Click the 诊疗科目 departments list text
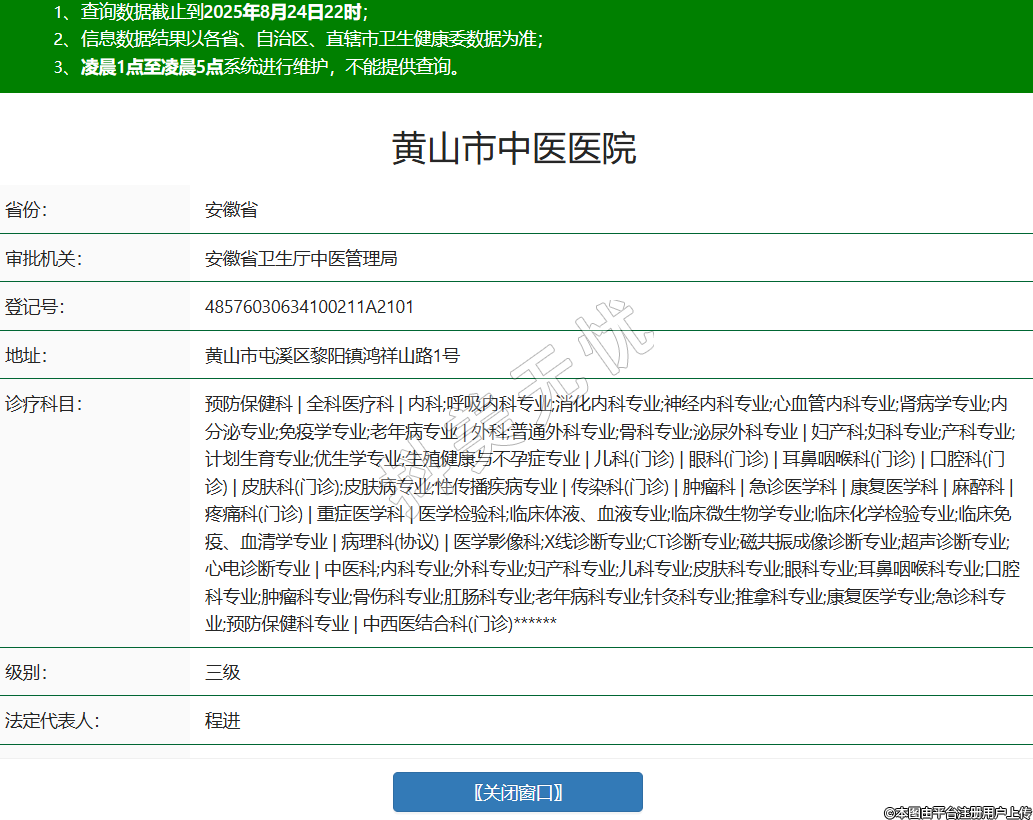Screen dimensions: 1033x820 (610, 513)
